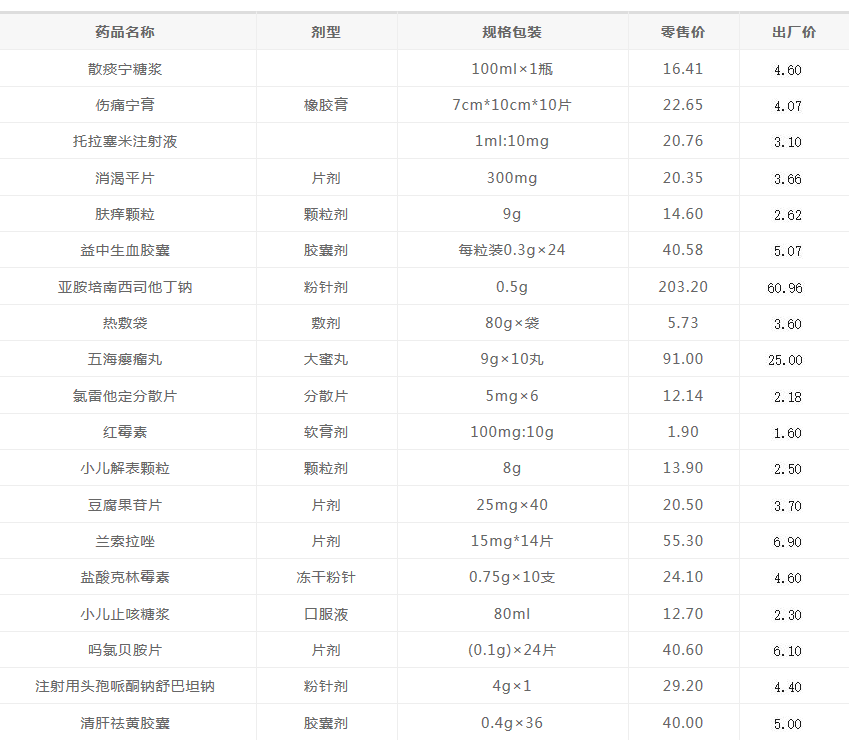
Task: Click the 规格包装 column header
Action: tap(512, 32)
